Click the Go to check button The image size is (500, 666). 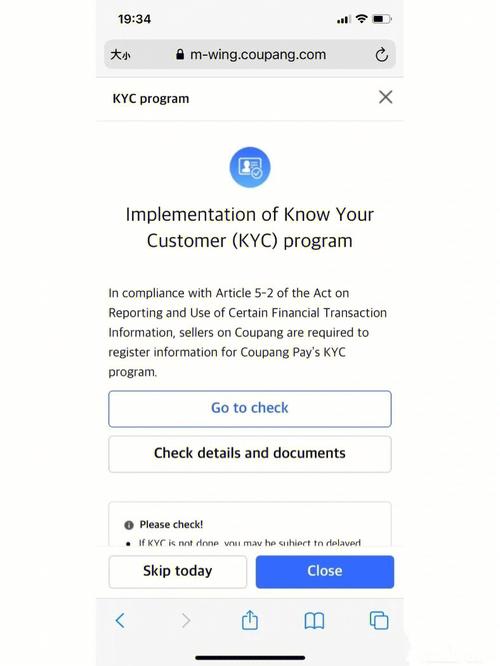(250, 409)
